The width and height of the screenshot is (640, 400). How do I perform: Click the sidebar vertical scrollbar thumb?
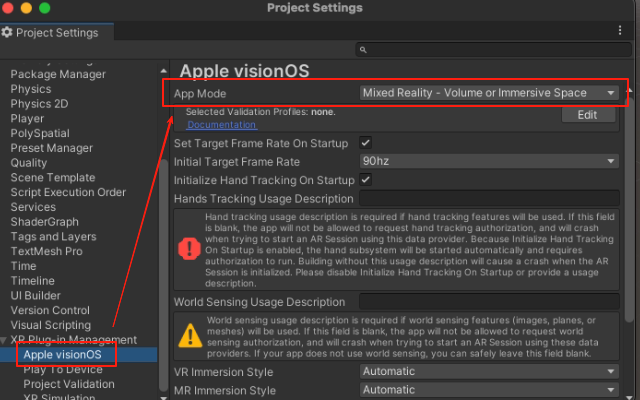[164, 276]
